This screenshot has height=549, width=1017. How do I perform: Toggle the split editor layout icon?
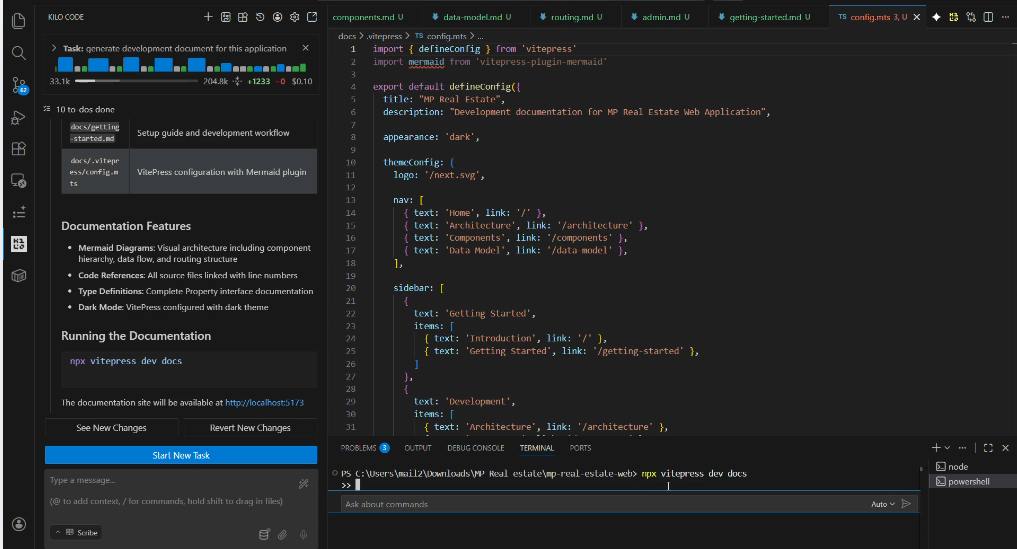(988, 17)
